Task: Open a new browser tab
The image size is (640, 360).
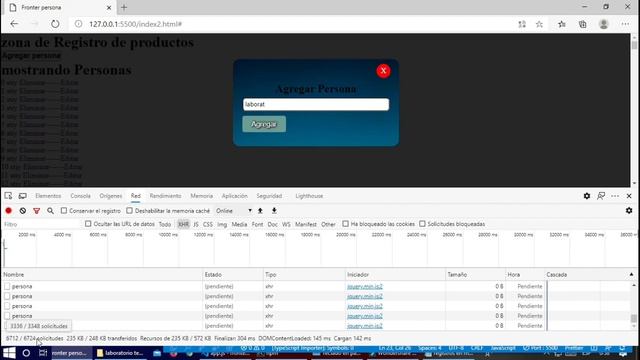Action: point(124,7)
